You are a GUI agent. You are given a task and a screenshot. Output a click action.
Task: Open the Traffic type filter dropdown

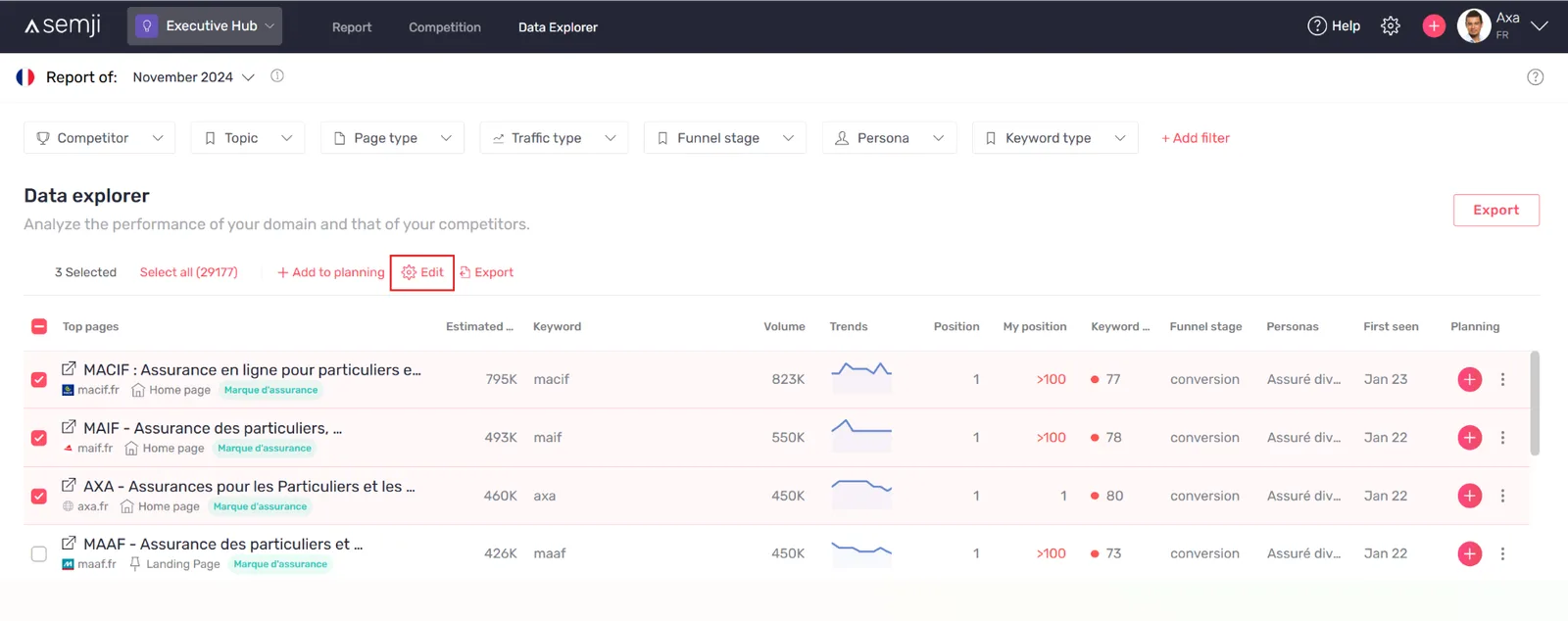(554, 138)
